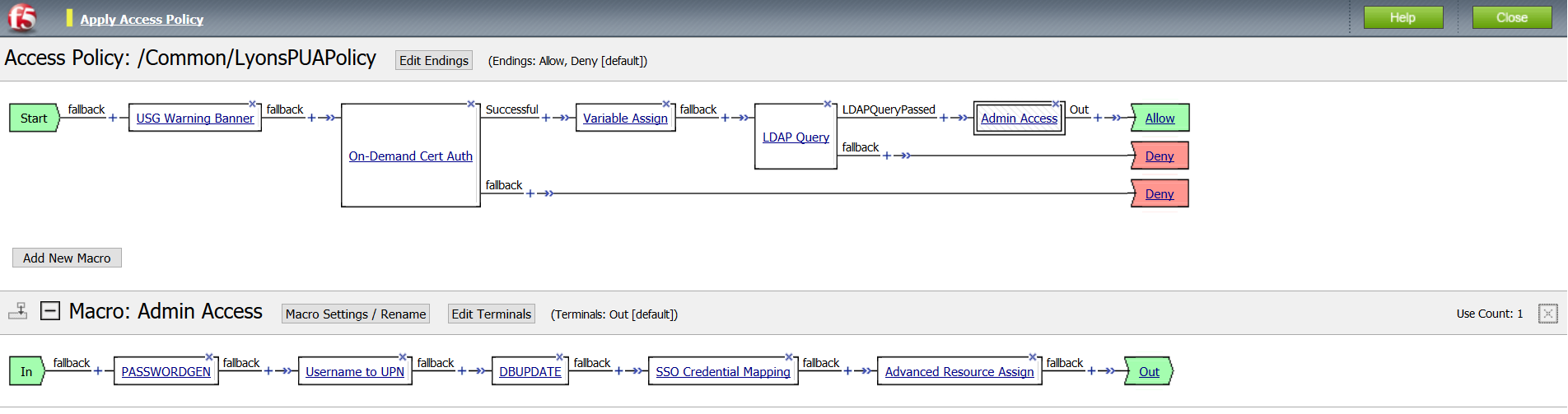Add item on Successful branch
1568x414 pixels.
[545, 118]
